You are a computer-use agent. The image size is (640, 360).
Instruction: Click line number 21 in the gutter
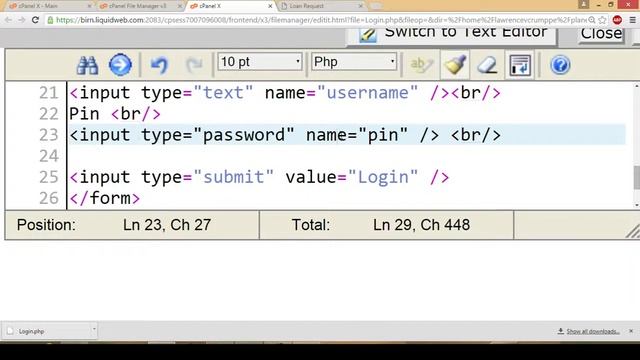tap(49, 93)
